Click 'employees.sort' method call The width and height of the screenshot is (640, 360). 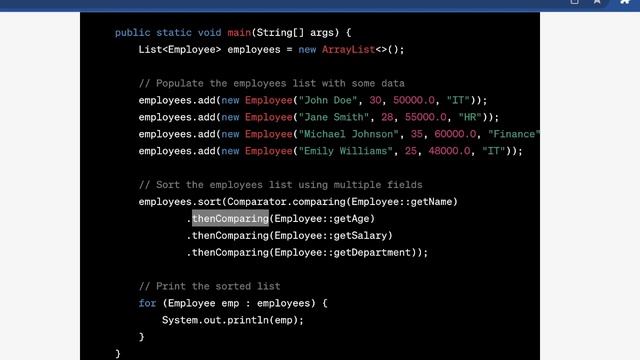coord(180,202)
